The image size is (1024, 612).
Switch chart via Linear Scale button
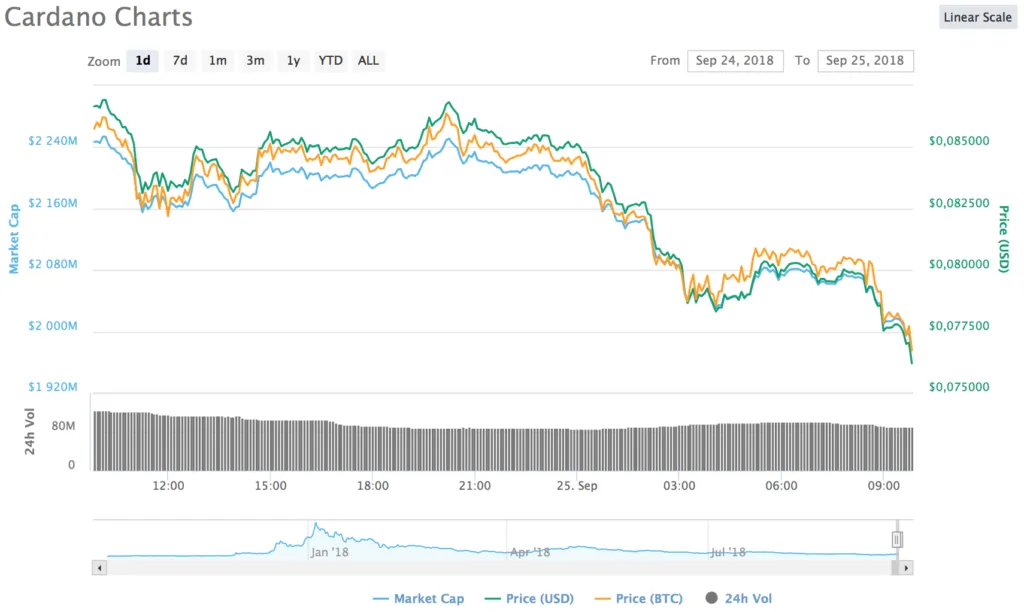point(978,17)
